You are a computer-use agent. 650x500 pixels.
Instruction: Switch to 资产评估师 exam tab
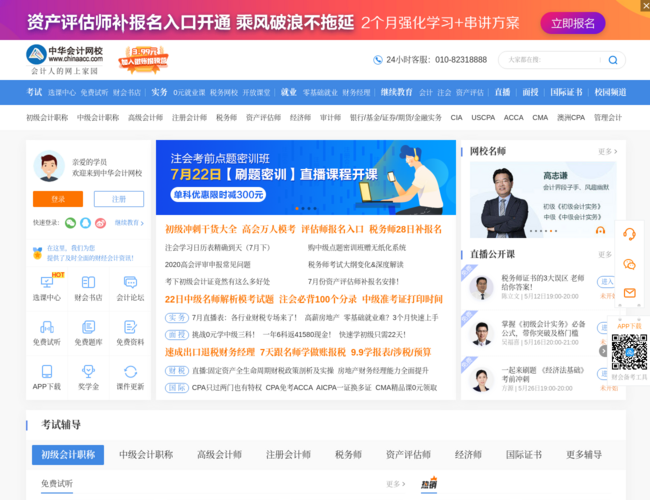click(x=408, y=455)
